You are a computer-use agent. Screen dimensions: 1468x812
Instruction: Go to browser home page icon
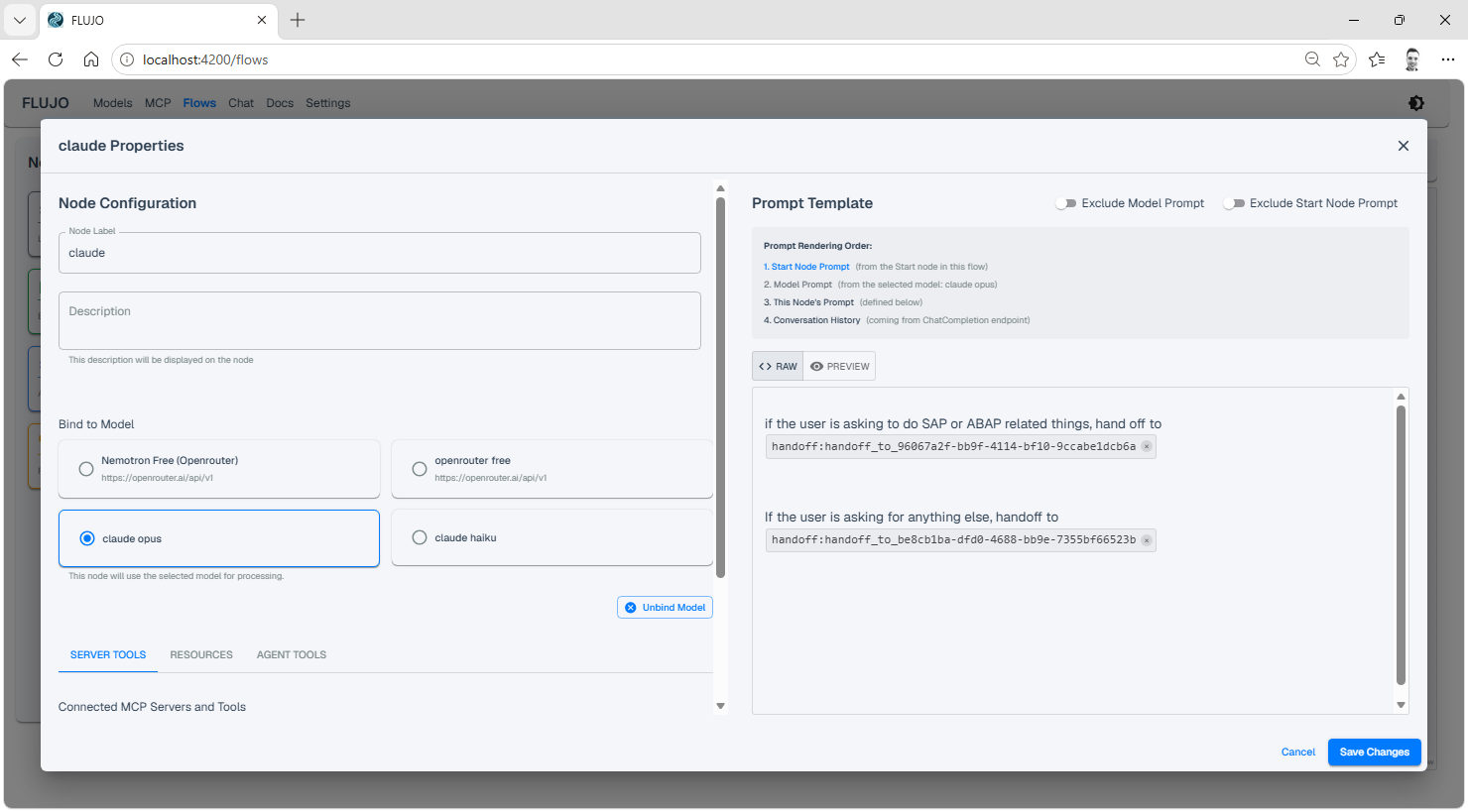pyautogui.click(x=91, y=59)
